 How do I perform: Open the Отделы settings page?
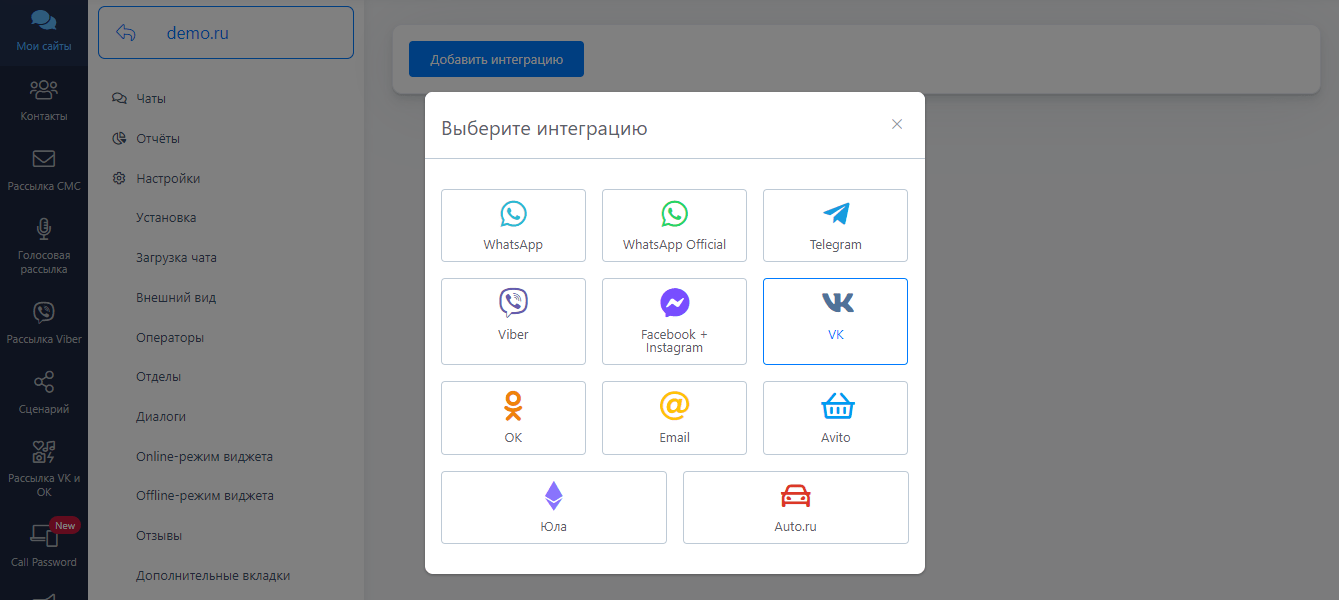pos(159,377)
